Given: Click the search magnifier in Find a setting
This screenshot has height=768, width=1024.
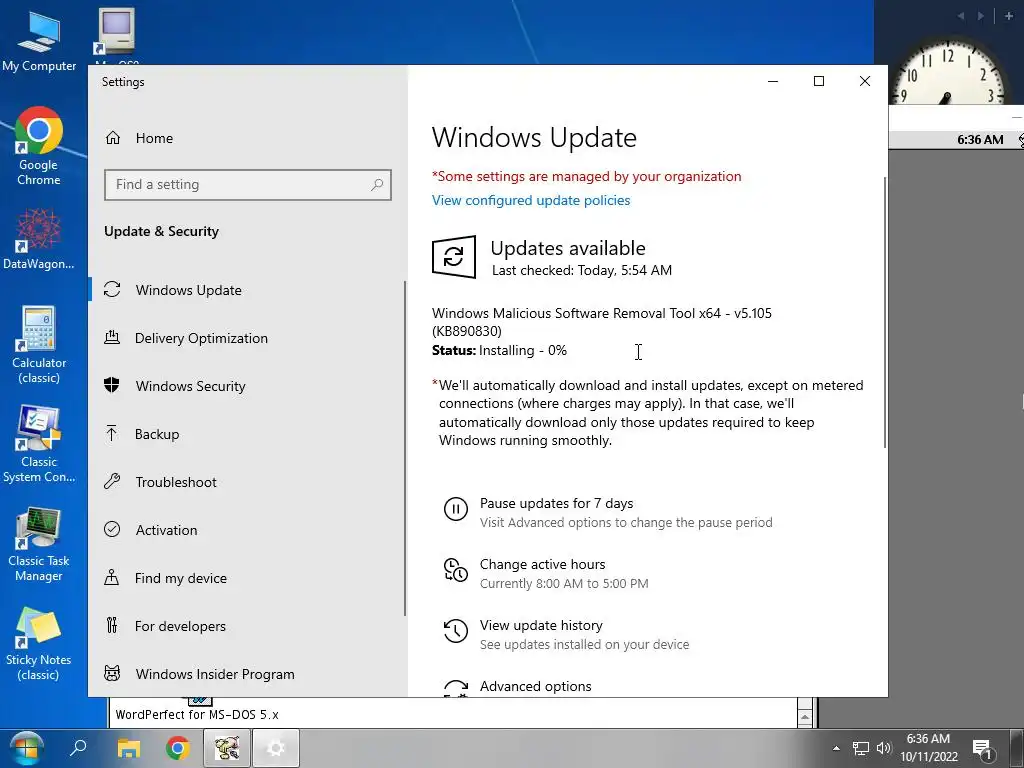Looking at the screenshot, I should pyautogui.click(x=377, y=185).
